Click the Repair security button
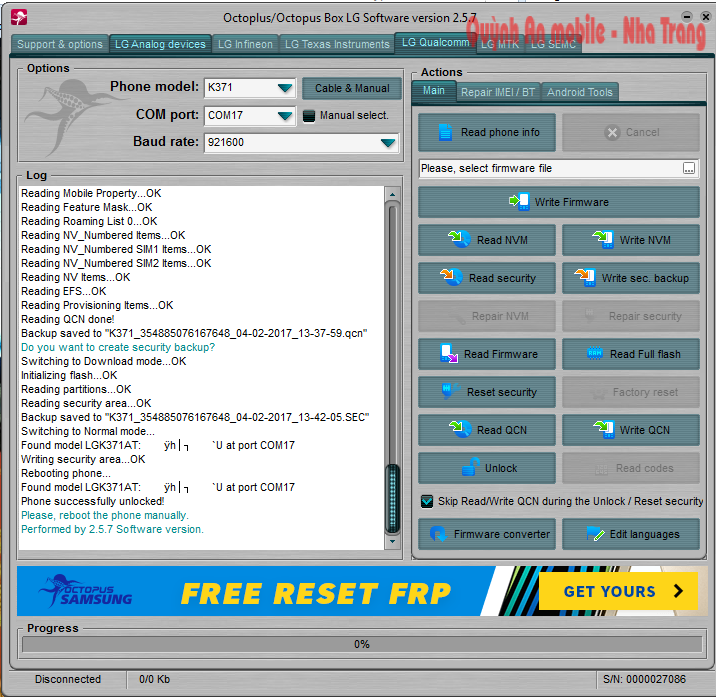The height and width of the screenshot is (697, 716). pyautogui.click(x=631, y=316)
